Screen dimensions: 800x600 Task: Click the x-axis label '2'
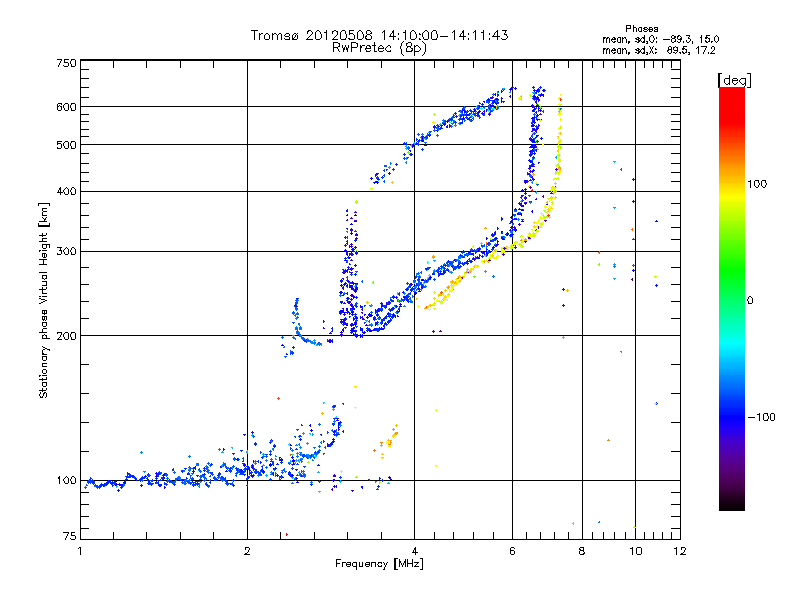pyautogui.click(x=247, y=551)
